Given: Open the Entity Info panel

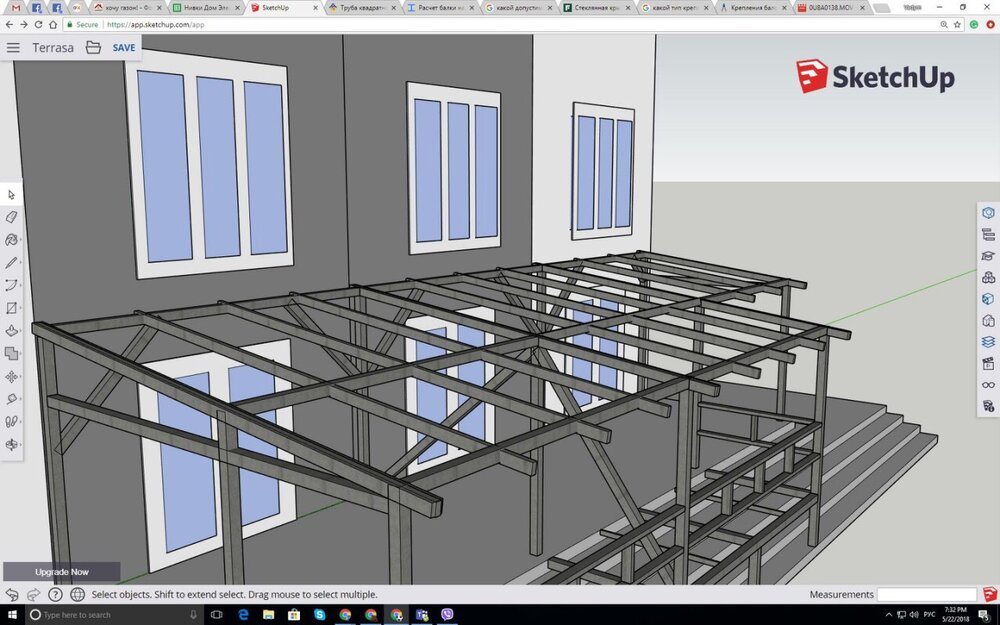Looking at the screenshot, I should click(988, 213).
